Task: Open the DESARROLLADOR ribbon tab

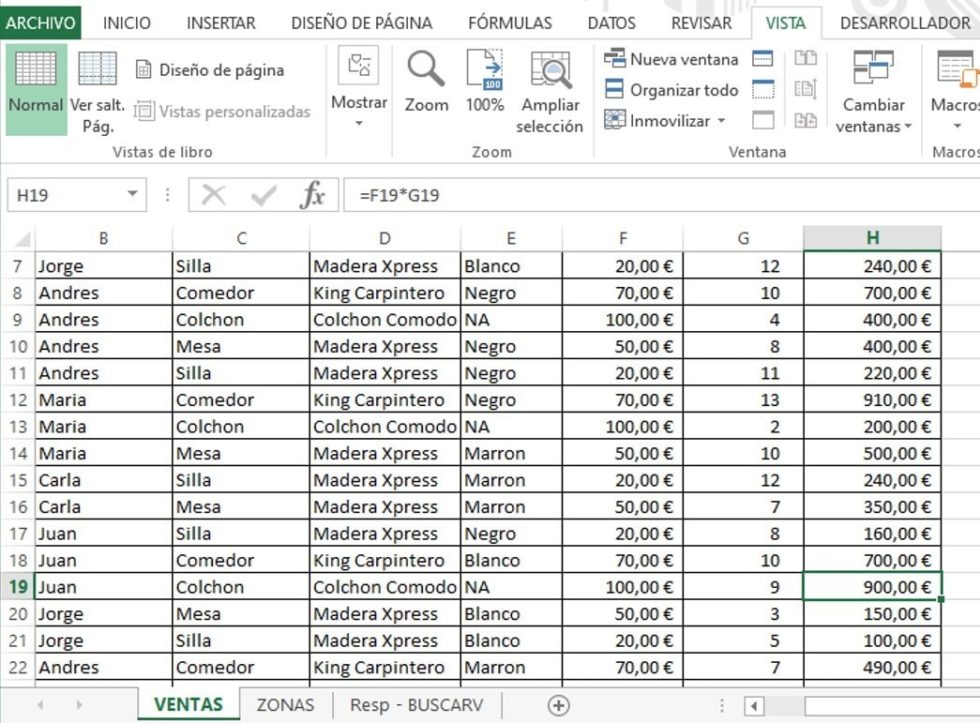Action: pos(905,23)
